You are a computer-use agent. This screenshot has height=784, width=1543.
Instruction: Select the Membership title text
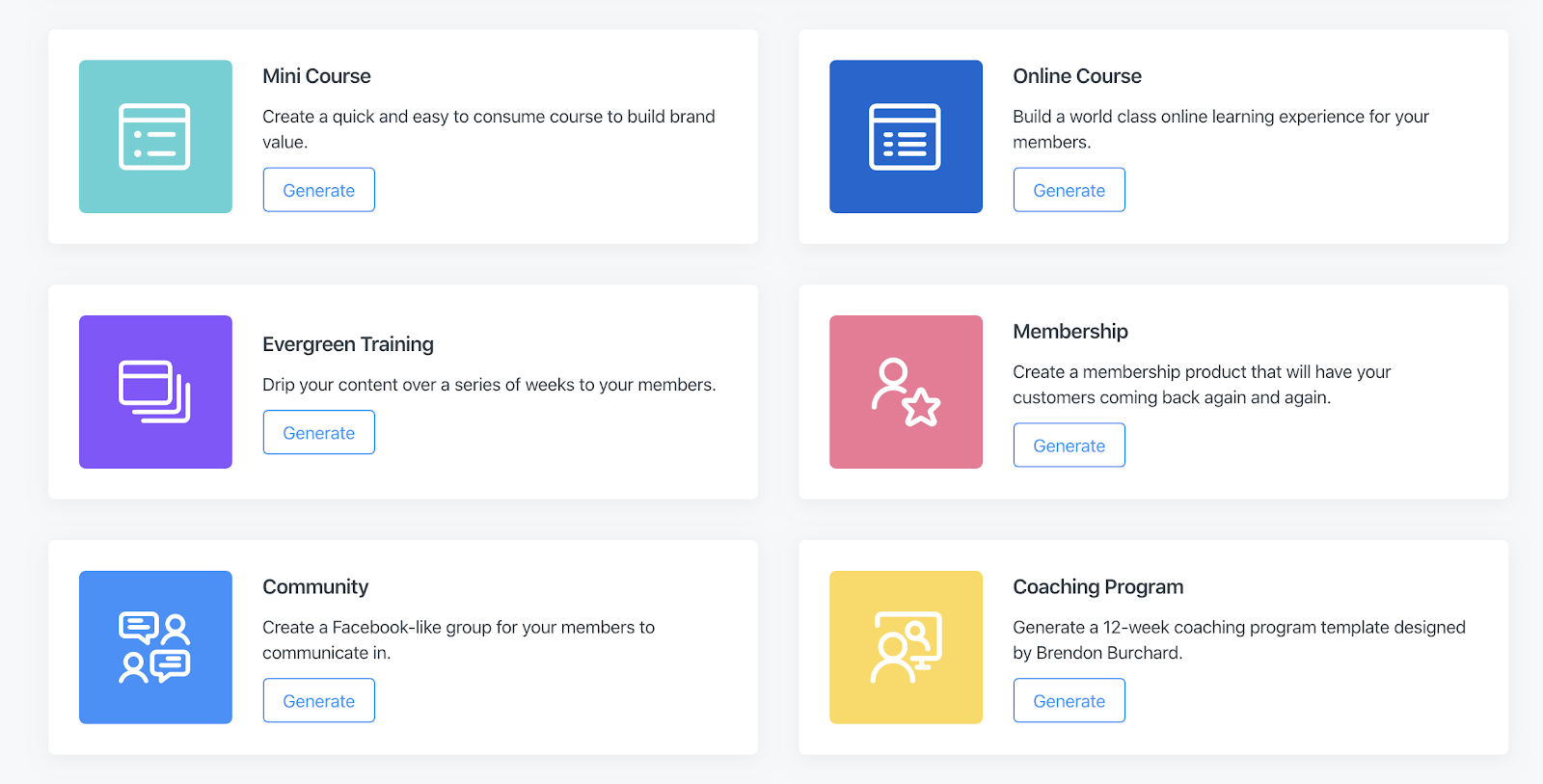click(1070, 332)
